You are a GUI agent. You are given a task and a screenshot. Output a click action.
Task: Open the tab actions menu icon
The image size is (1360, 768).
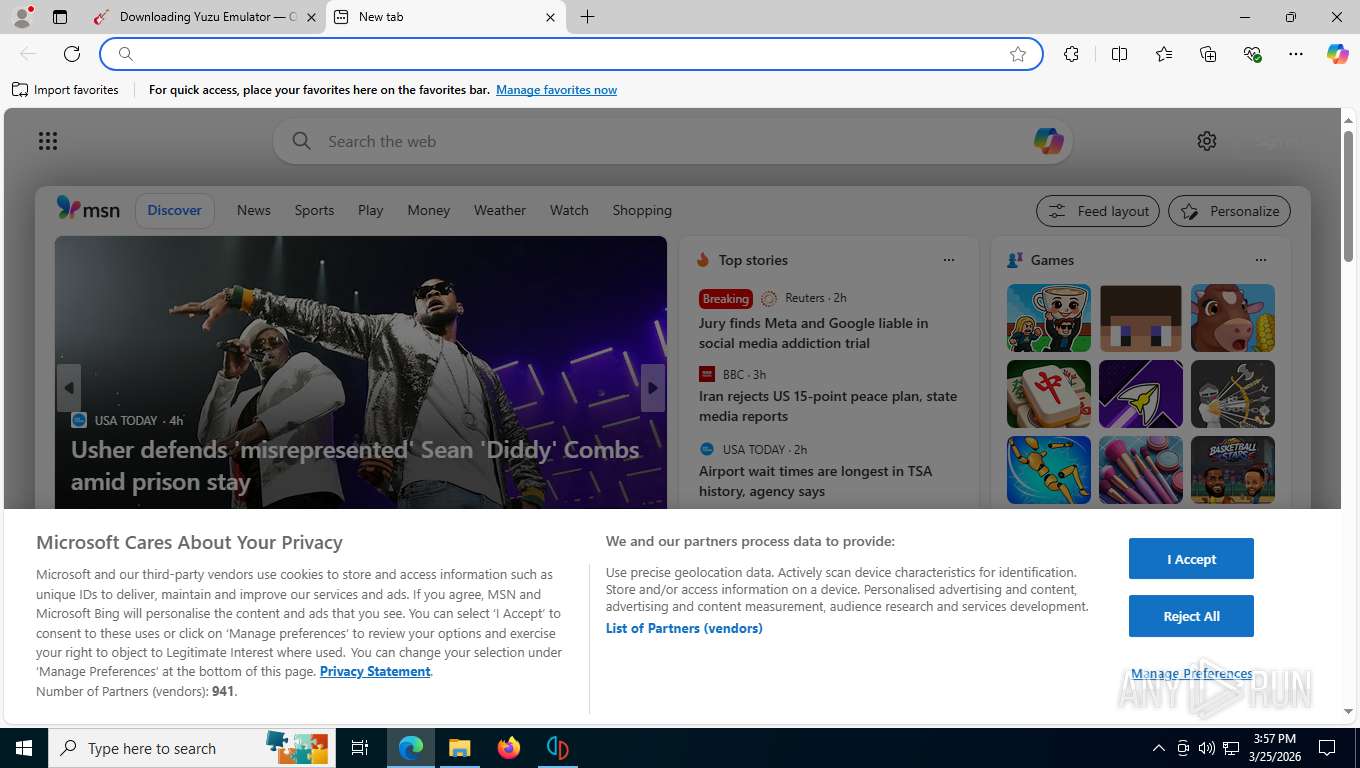click(x=60, y=17)
